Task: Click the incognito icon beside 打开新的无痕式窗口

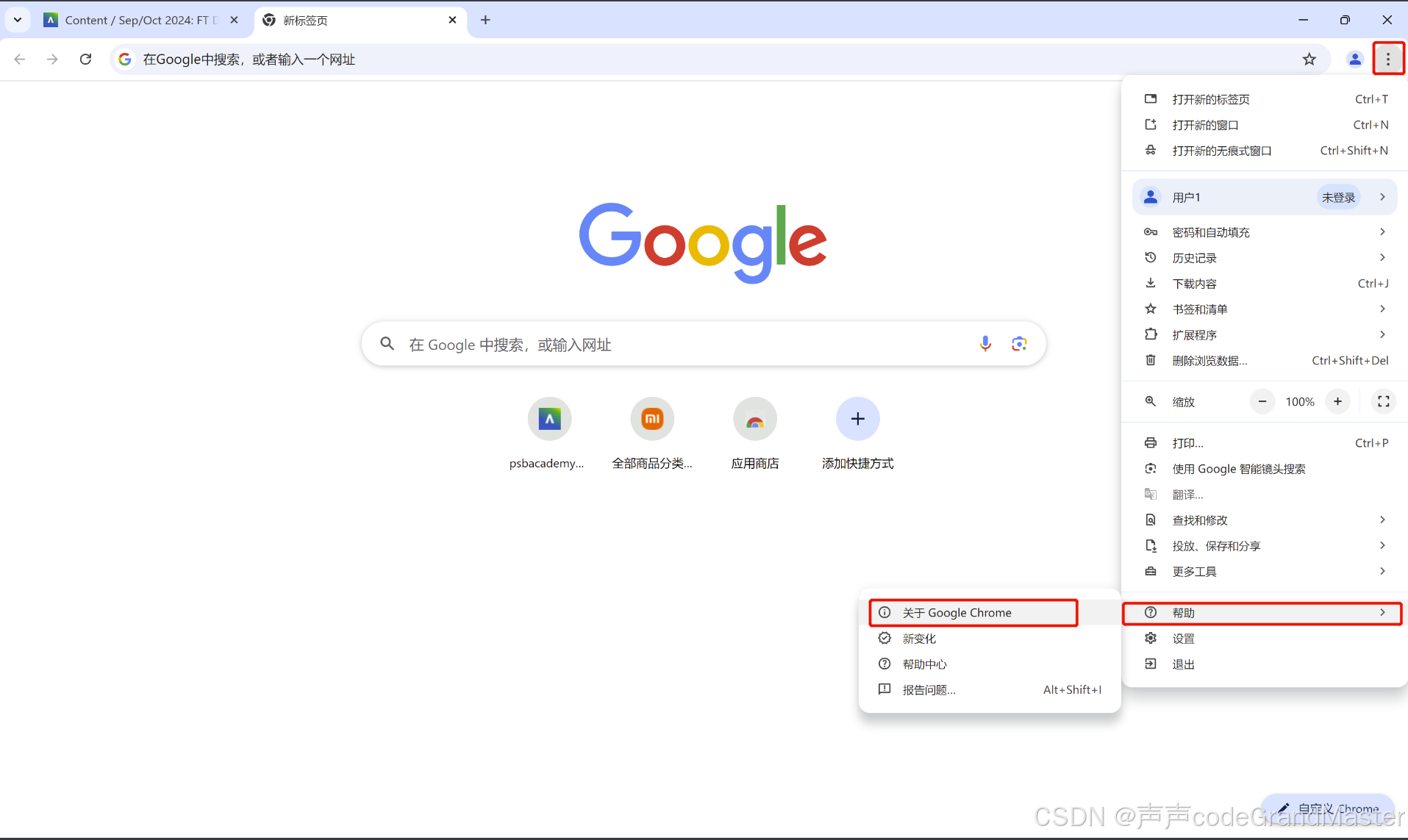Action: 1151,151
